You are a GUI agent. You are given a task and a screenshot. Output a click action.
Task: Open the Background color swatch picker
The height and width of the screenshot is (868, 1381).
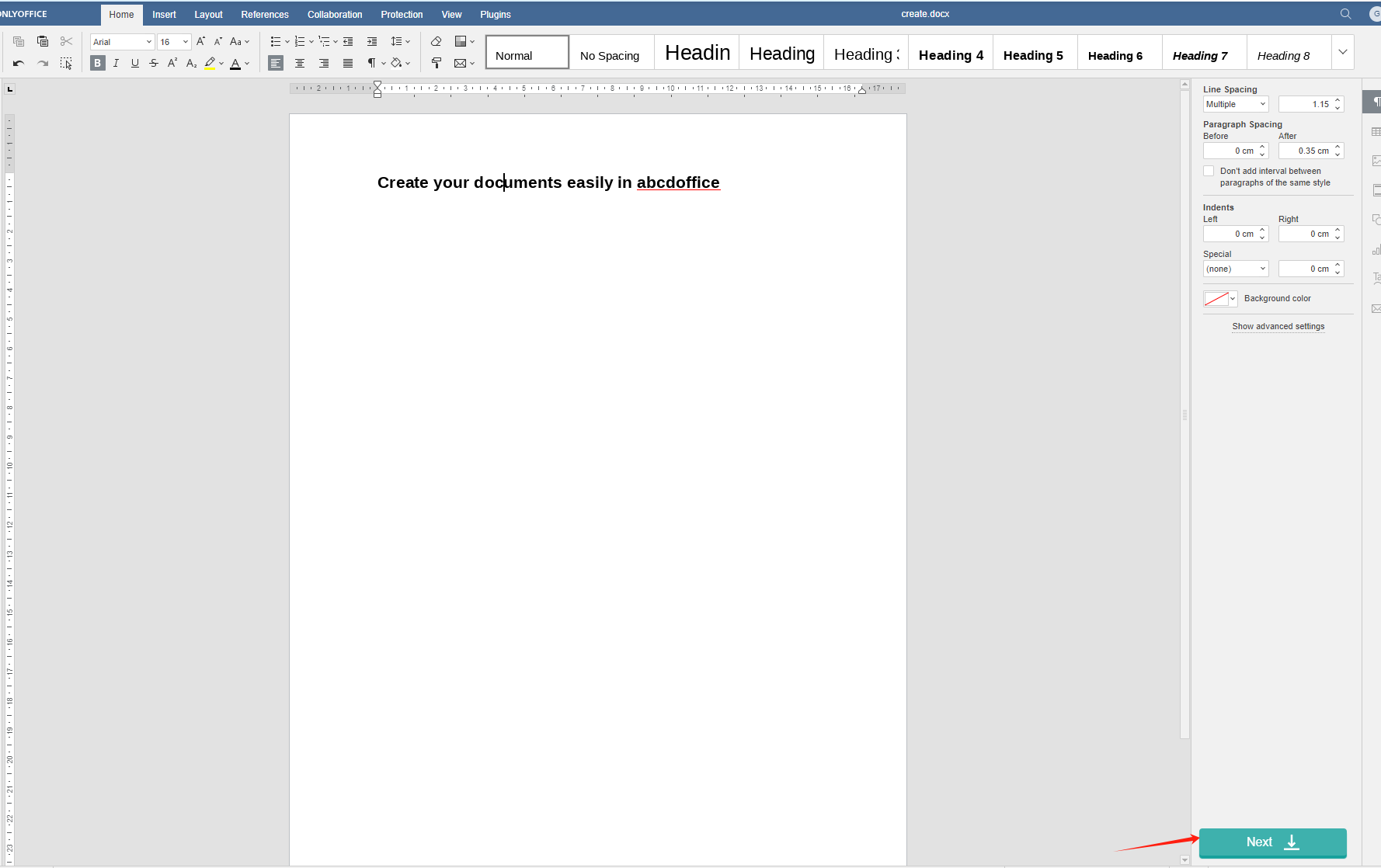point(1219,298)
